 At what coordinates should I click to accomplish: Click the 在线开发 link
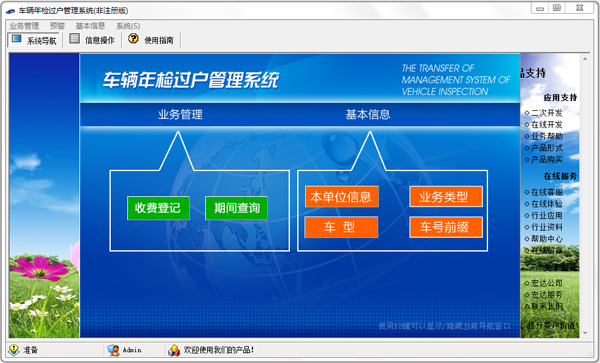pyautogui.click(x=546, y=125)
